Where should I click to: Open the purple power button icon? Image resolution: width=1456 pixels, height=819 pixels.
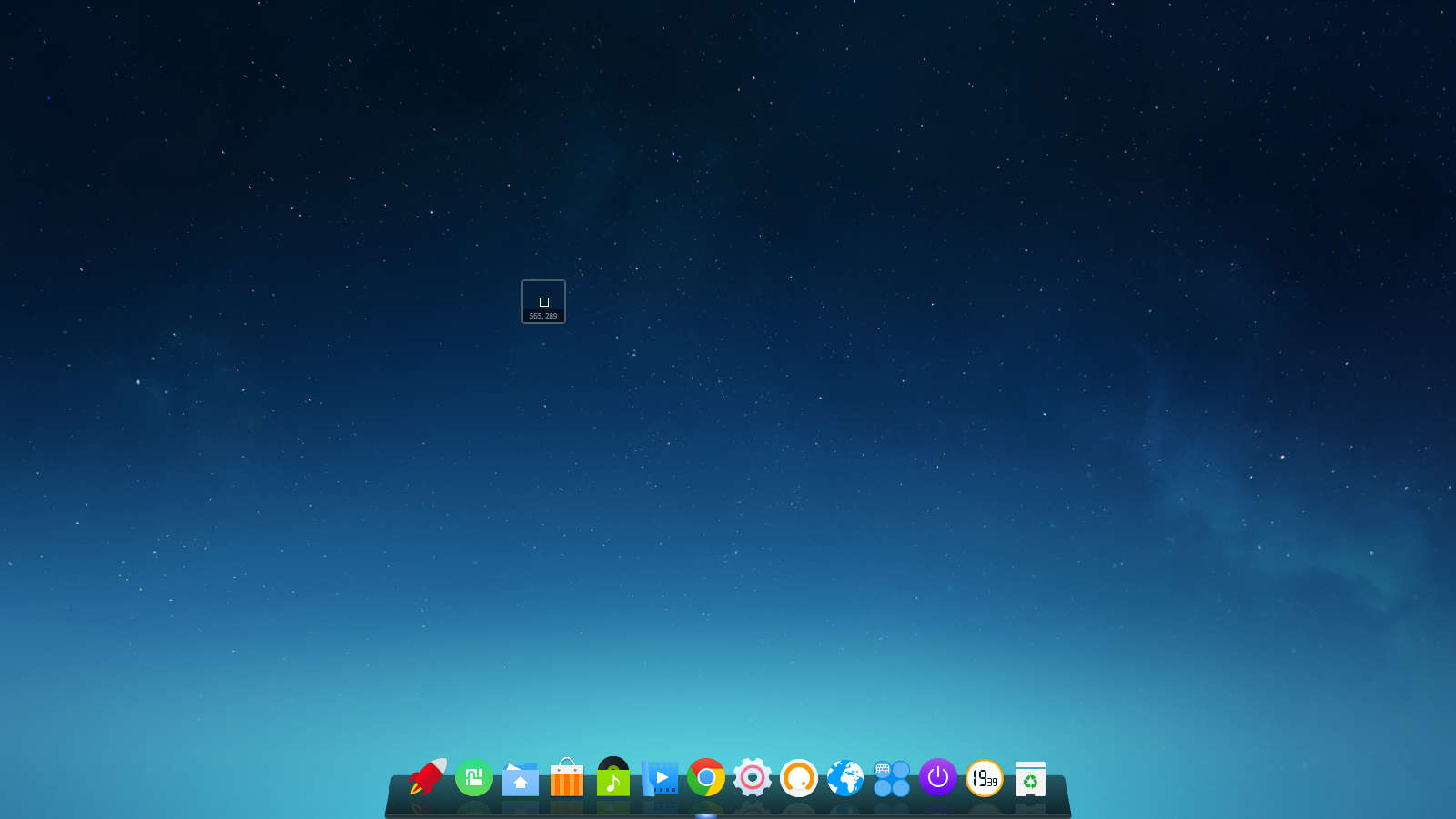tap(938, 777)
